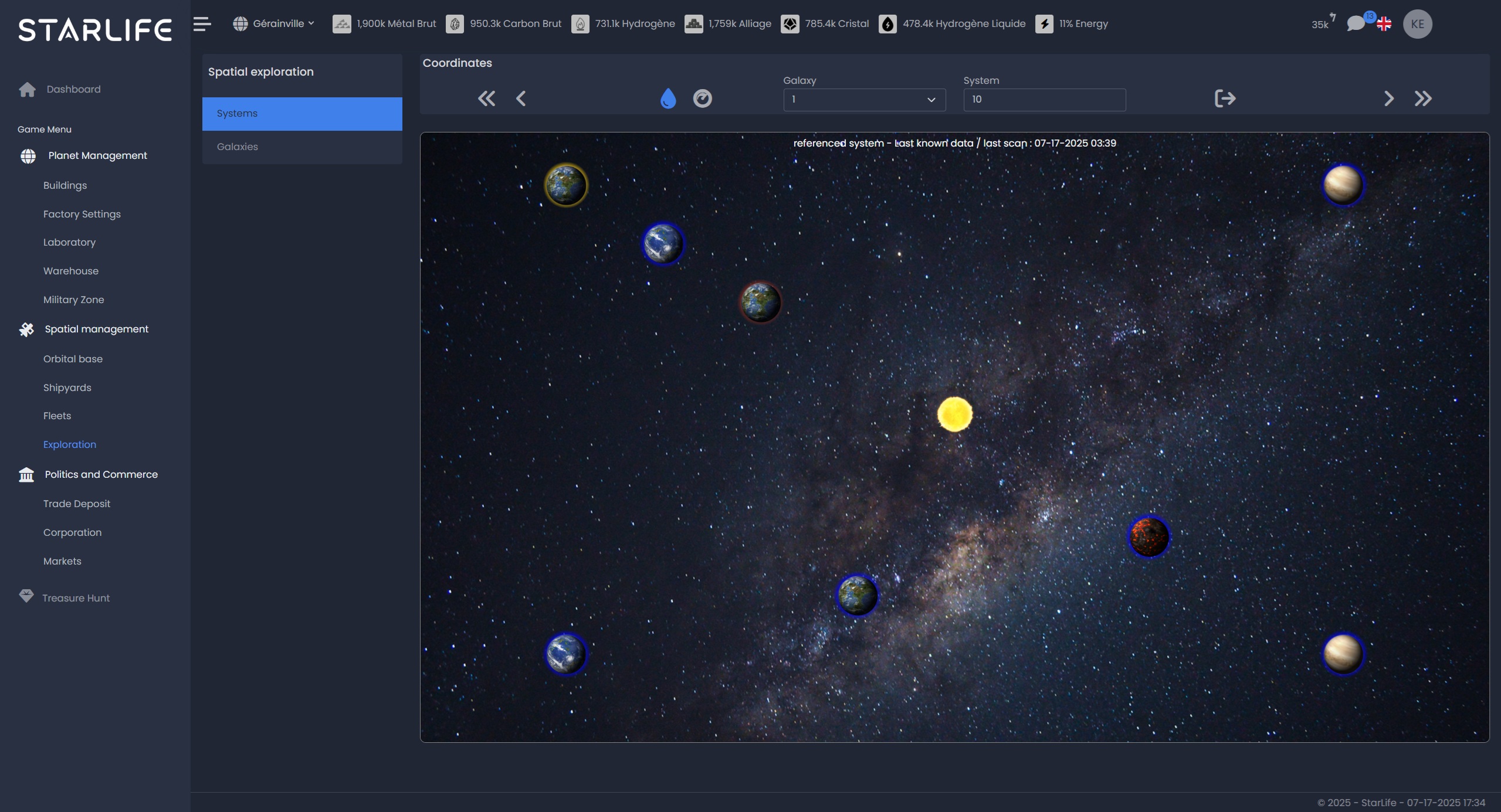Go to next system chevron
1501x812 pixels.
(x=1389, y=98)
